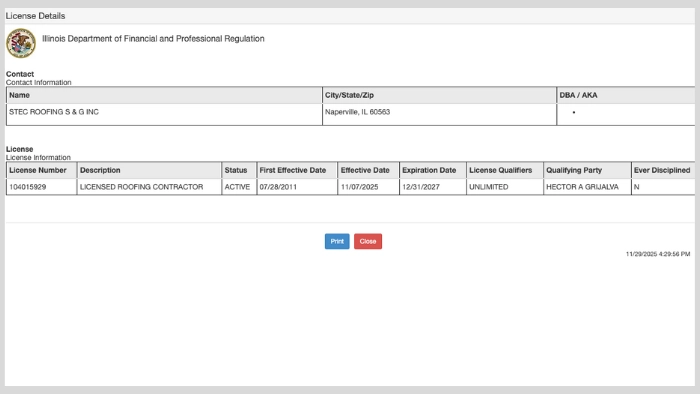Select the UNLIMITED qualifiers cell
The height and width of the screenshot is (394, 700).
click(504, 187)
